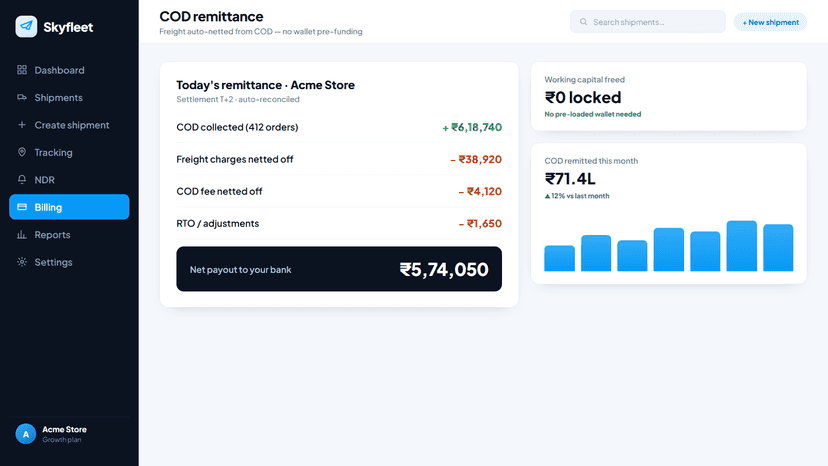Click the NDR bell icon
828x466 pixels.
(22, 180)
